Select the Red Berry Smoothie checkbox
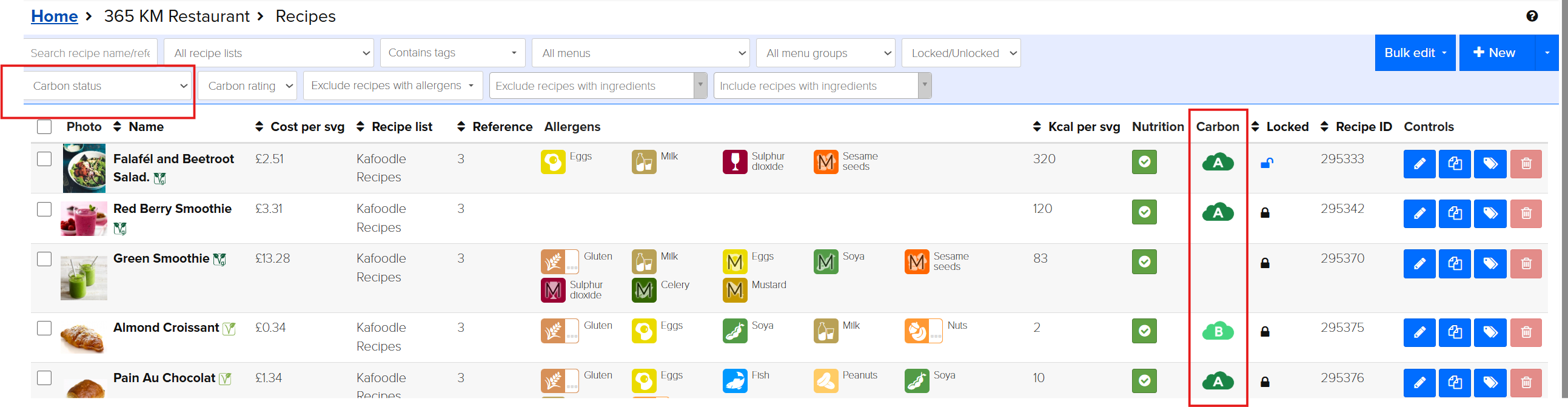 click(x=44, y=209)
